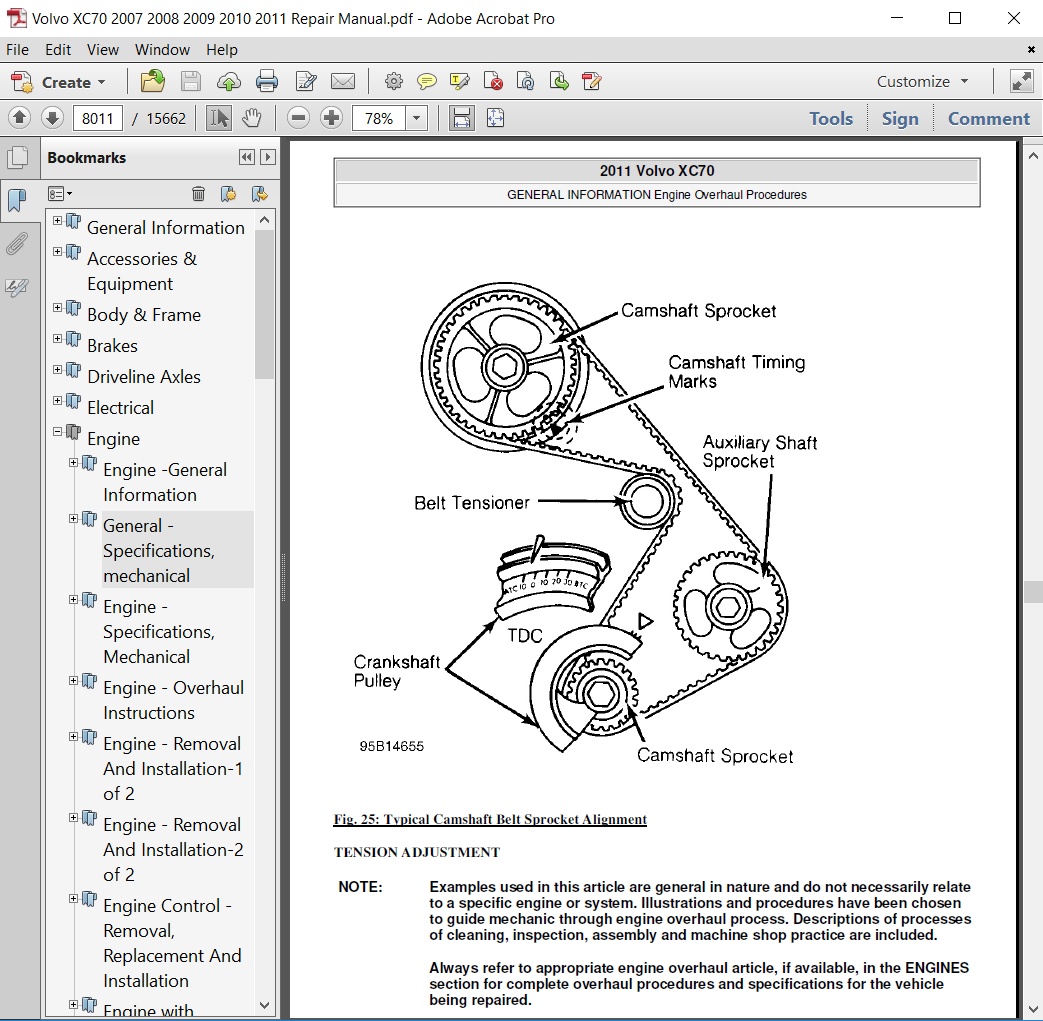Delete selected bookmark with trash icon
Image resolution: width=1043 pixels, height=1021 pixels.
pyautogui.click(x=198, y=194)
